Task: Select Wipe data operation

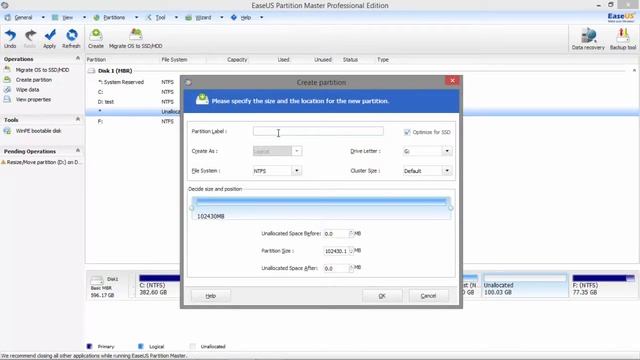Action: click(27, 89)
